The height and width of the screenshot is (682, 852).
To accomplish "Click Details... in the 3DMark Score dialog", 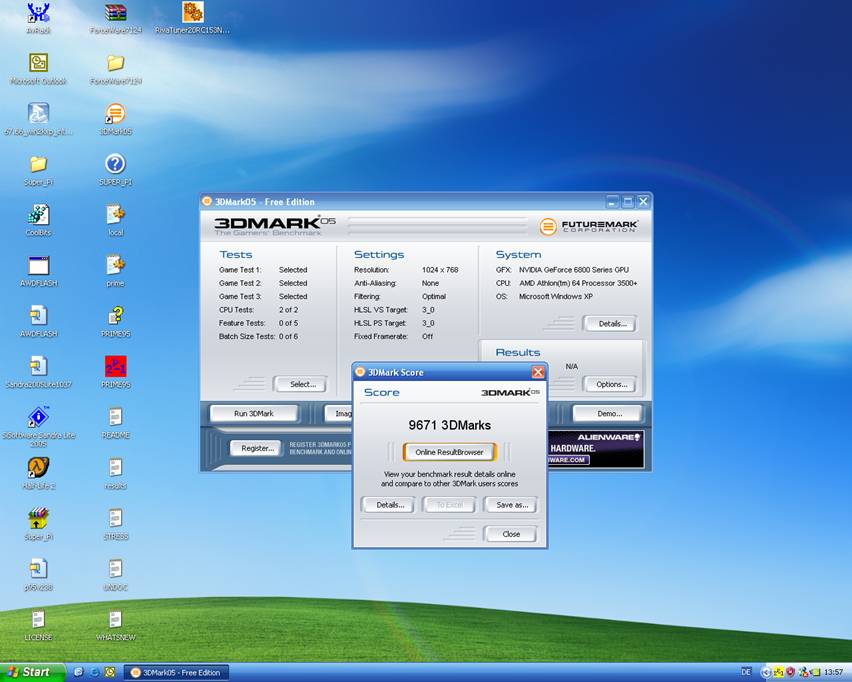I will tap(390, 505).
